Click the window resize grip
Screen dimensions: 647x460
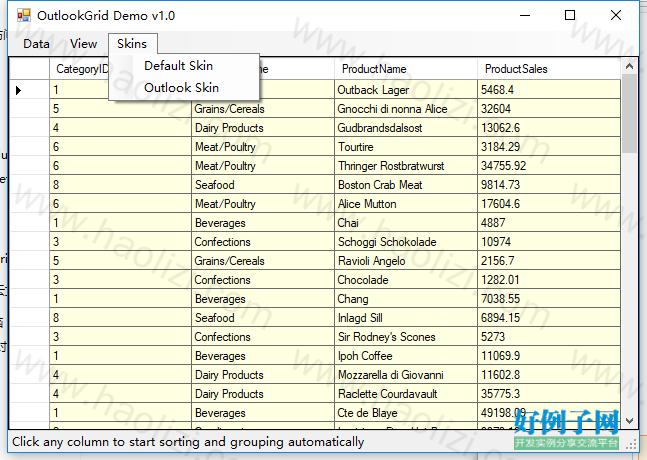(631, 444)
